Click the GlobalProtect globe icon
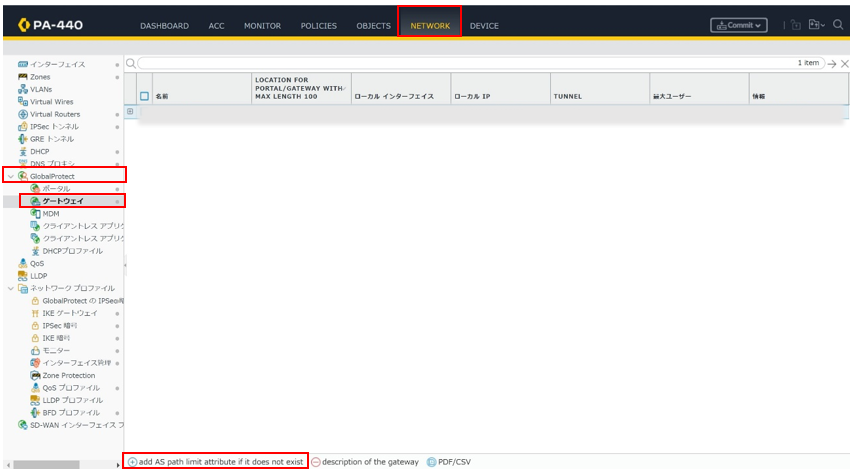This screenshot has width=850, height=472. click(x=23, y=176)
